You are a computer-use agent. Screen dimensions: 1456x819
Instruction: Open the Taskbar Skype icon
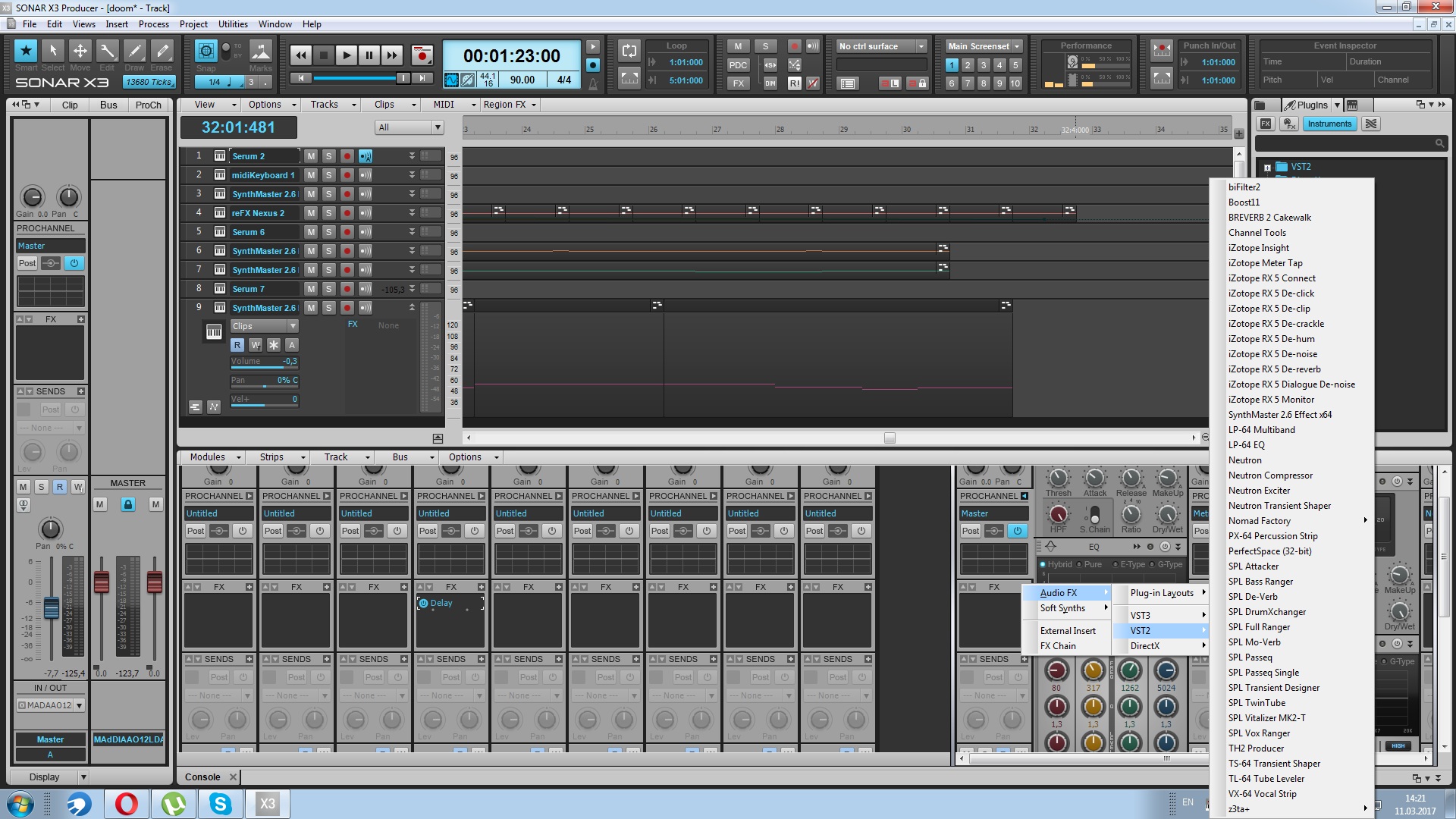tap(220, 803)
